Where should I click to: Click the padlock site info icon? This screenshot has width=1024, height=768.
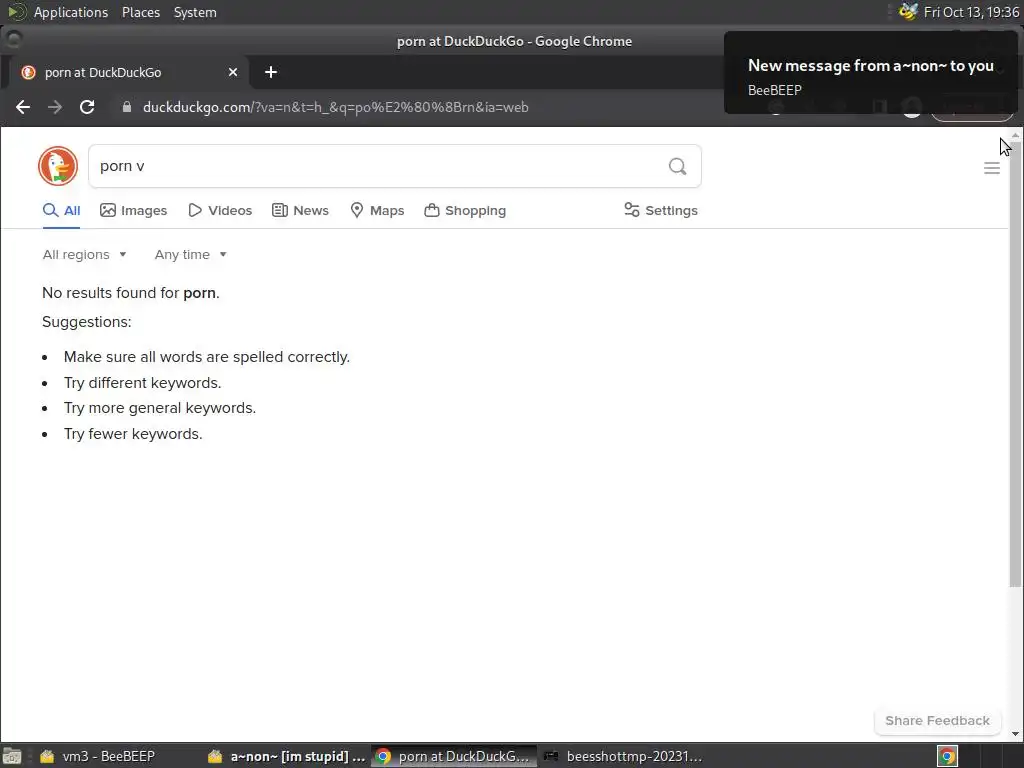(x=127, y=107)
